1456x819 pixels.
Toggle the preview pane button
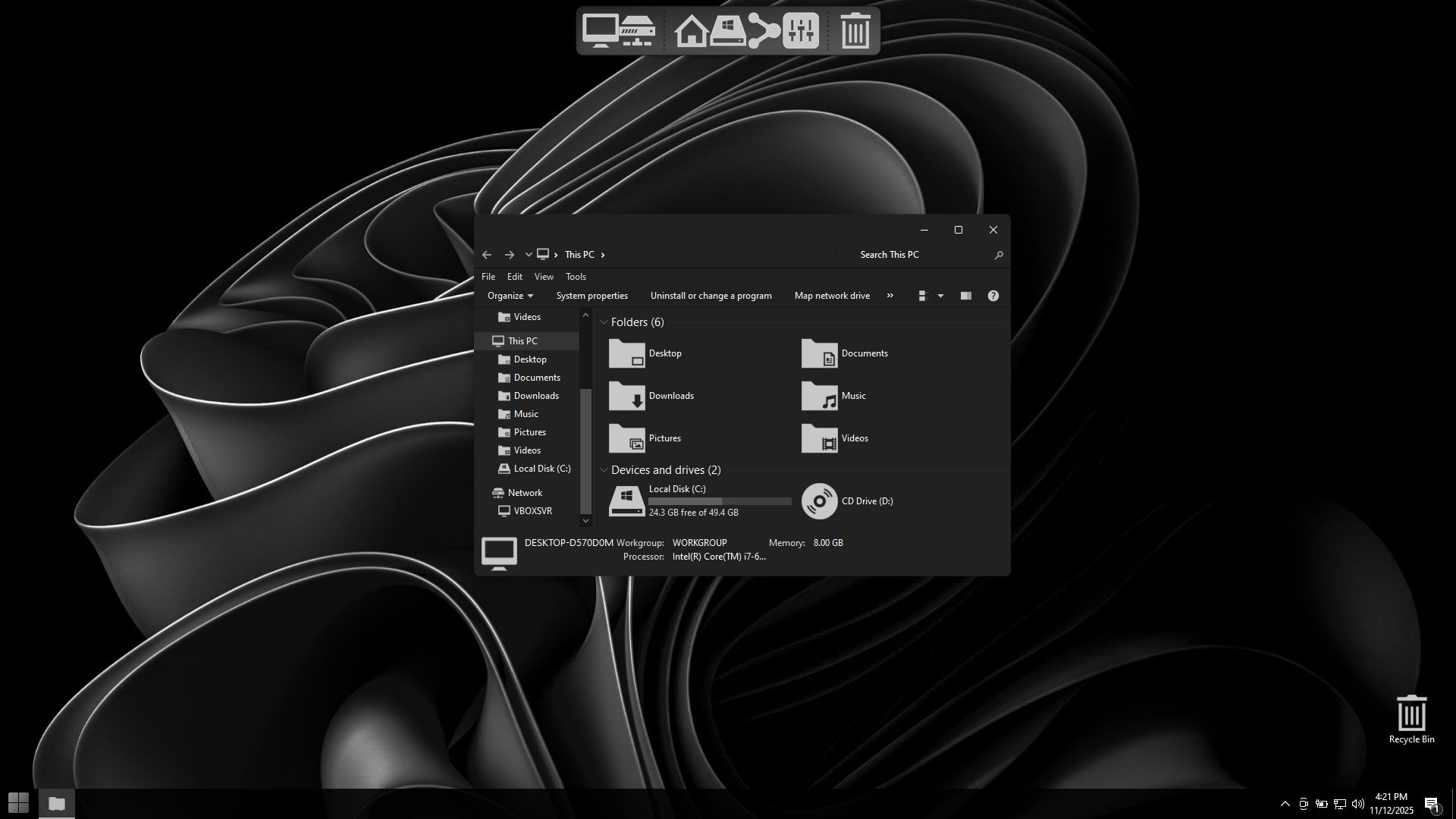coord(965,296)
